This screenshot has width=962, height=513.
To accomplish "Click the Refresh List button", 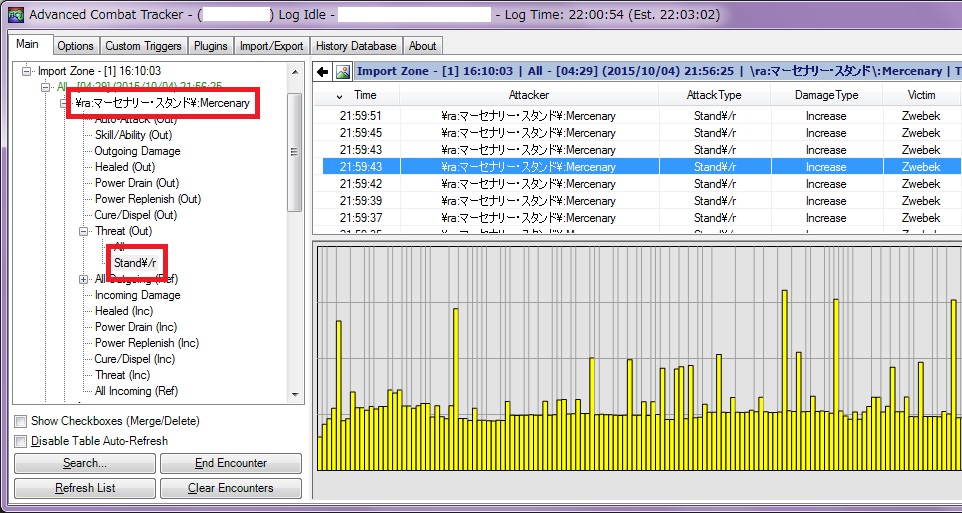I will [85, 488].
